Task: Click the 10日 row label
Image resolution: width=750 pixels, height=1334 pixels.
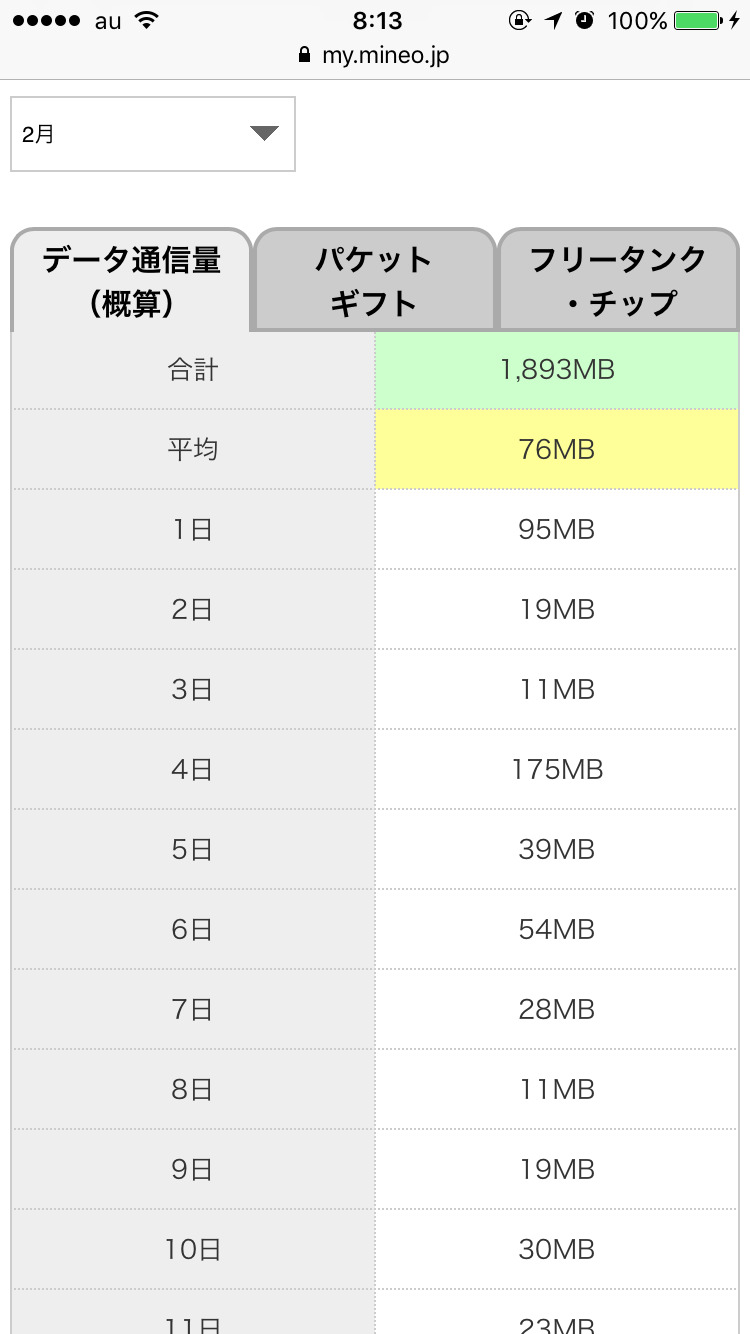Action: pyautogui.click(x=192, y=1250)
